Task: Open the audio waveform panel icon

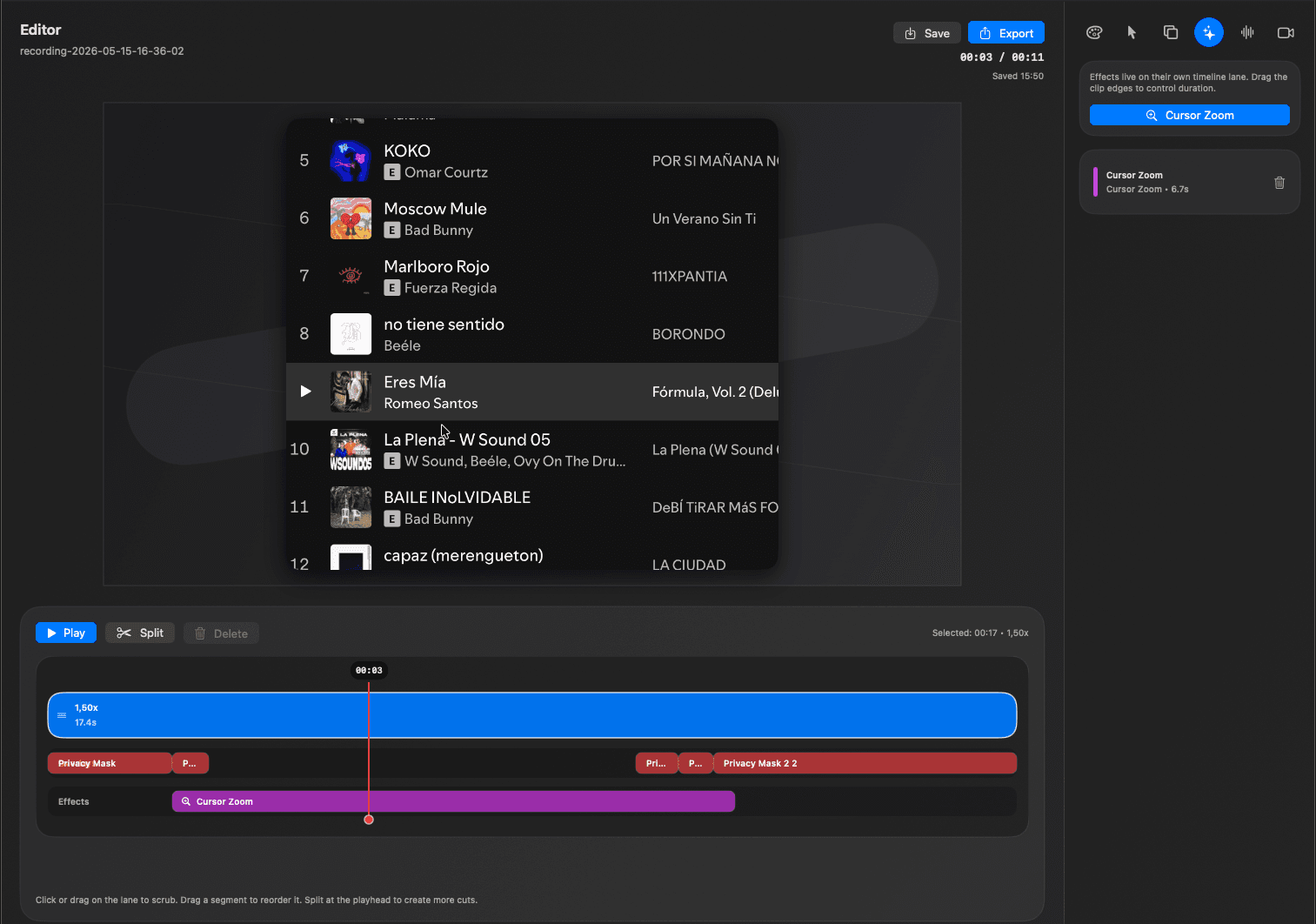Action: [x=1247, y=33]
